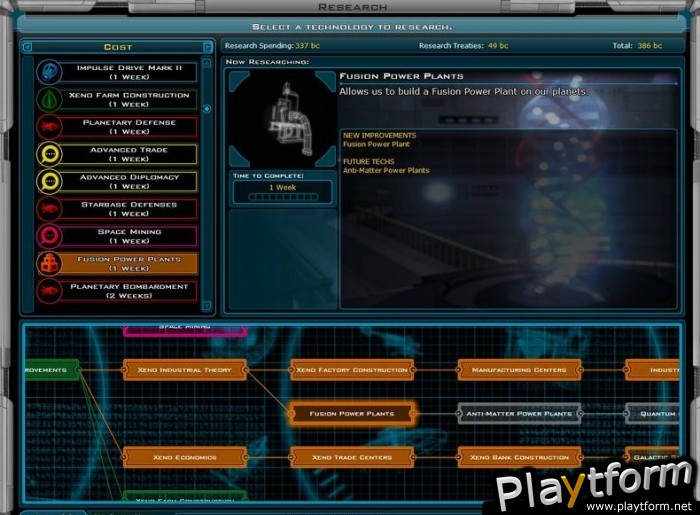Screen dimensions: 700x515
Task: Click the Time to Complete progress bar
Action: 283,197
